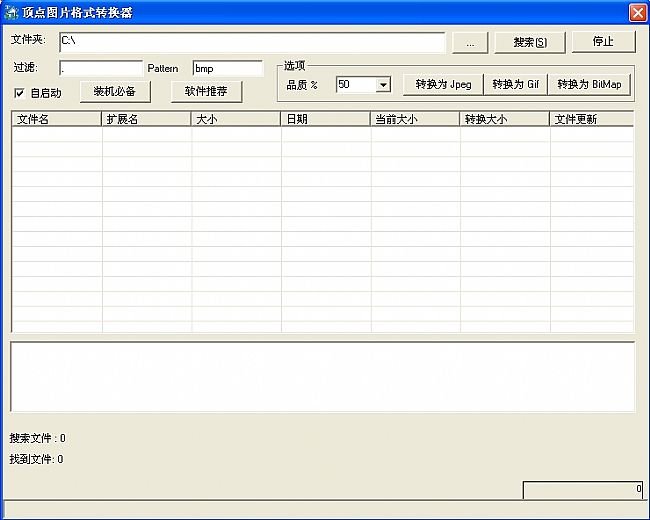Click the 文件更新 column header
The image size is (650, 520).
[592, 119]
